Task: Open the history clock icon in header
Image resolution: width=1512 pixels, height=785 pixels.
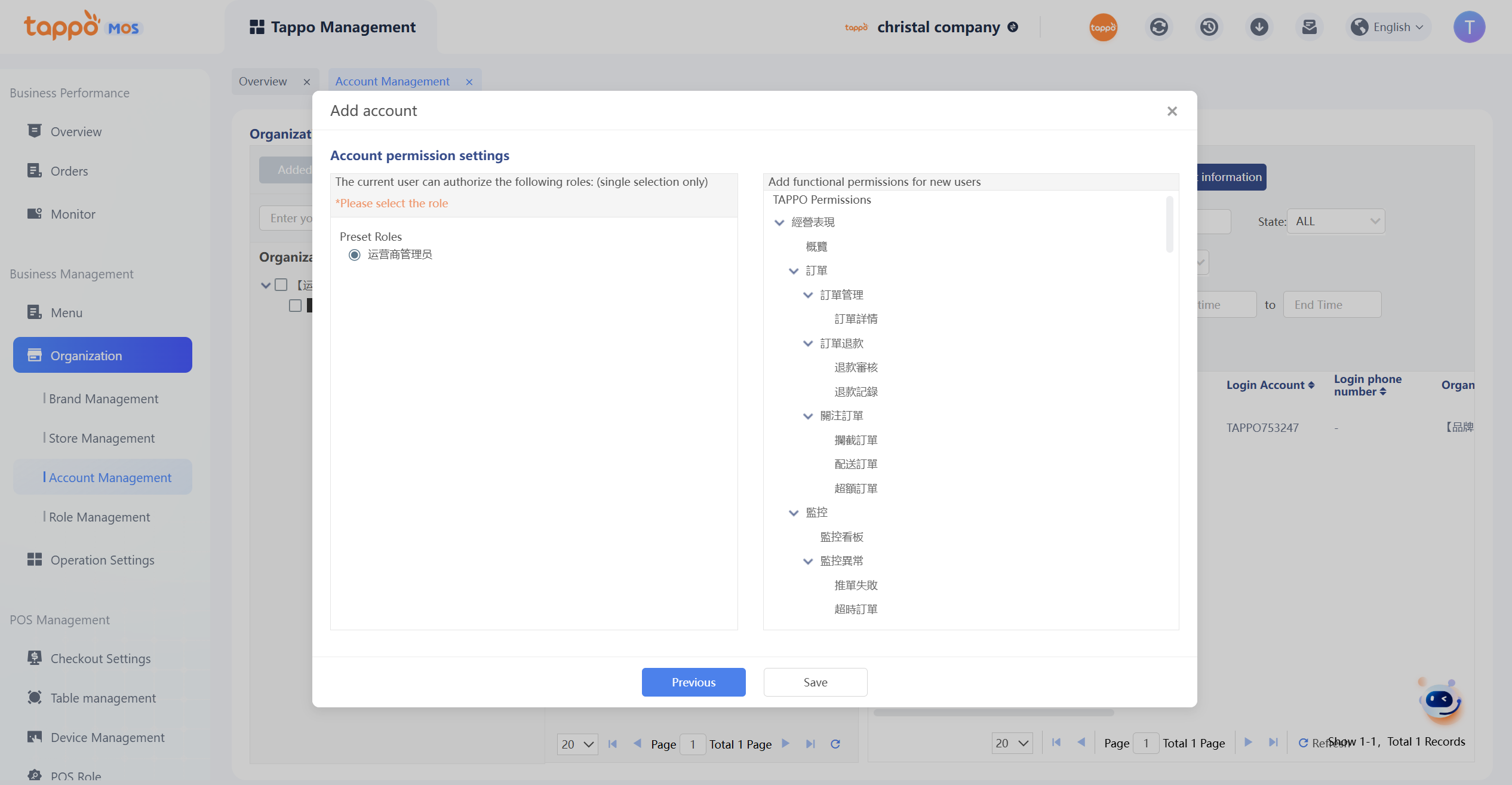Action: pos(1209,27)
